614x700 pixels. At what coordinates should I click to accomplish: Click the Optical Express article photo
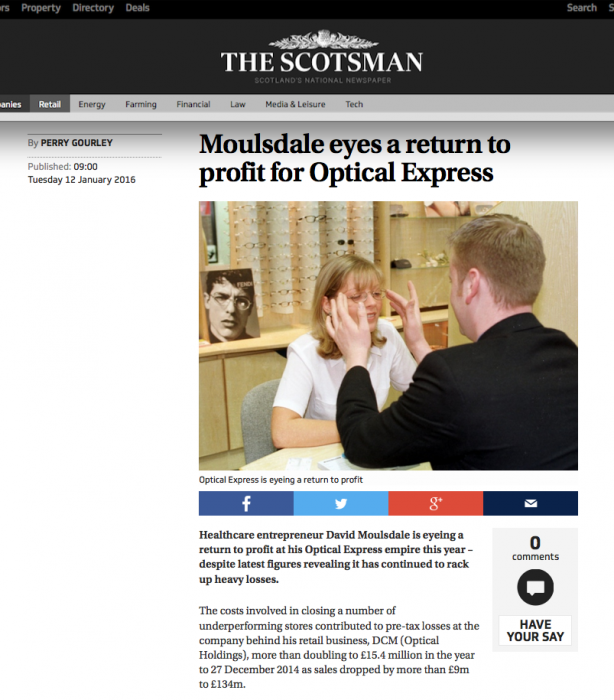pyautogui.click(x=388, y=336)
